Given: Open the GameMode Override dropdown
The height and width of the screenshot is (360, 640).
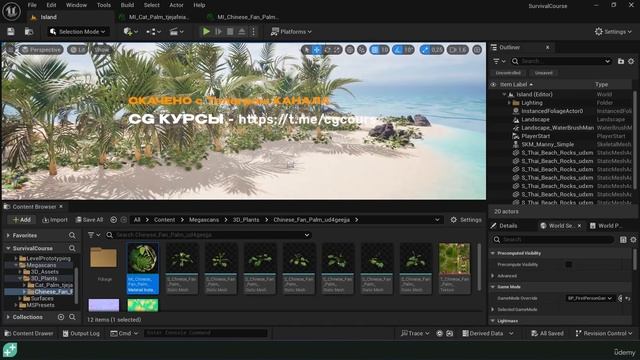Looking at the screenshot, I should click(x=590, y=298).
